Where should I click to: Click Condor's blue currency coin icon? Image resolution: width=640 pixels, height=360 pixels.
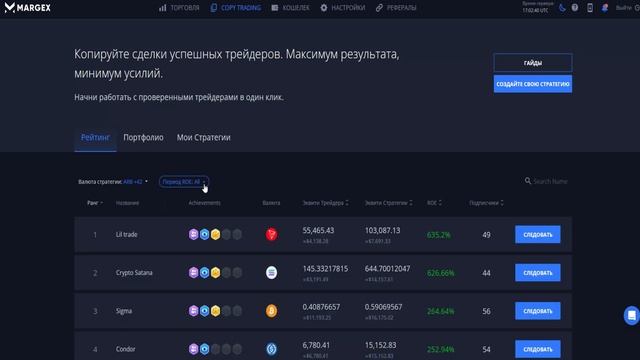[271, 349]
